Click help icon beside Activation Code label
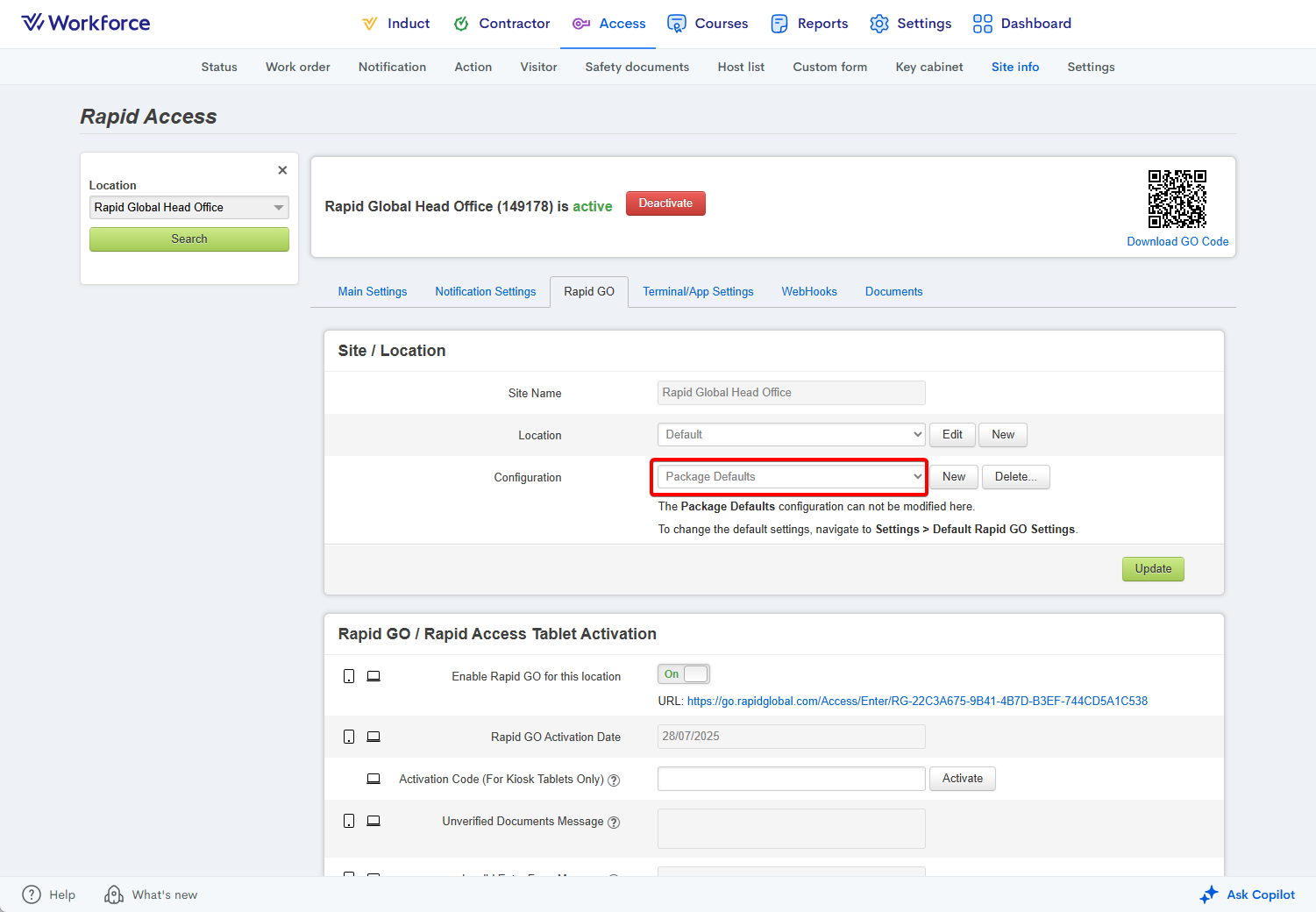This screenshot has width=1316, height=912. (x=614, y=780)
